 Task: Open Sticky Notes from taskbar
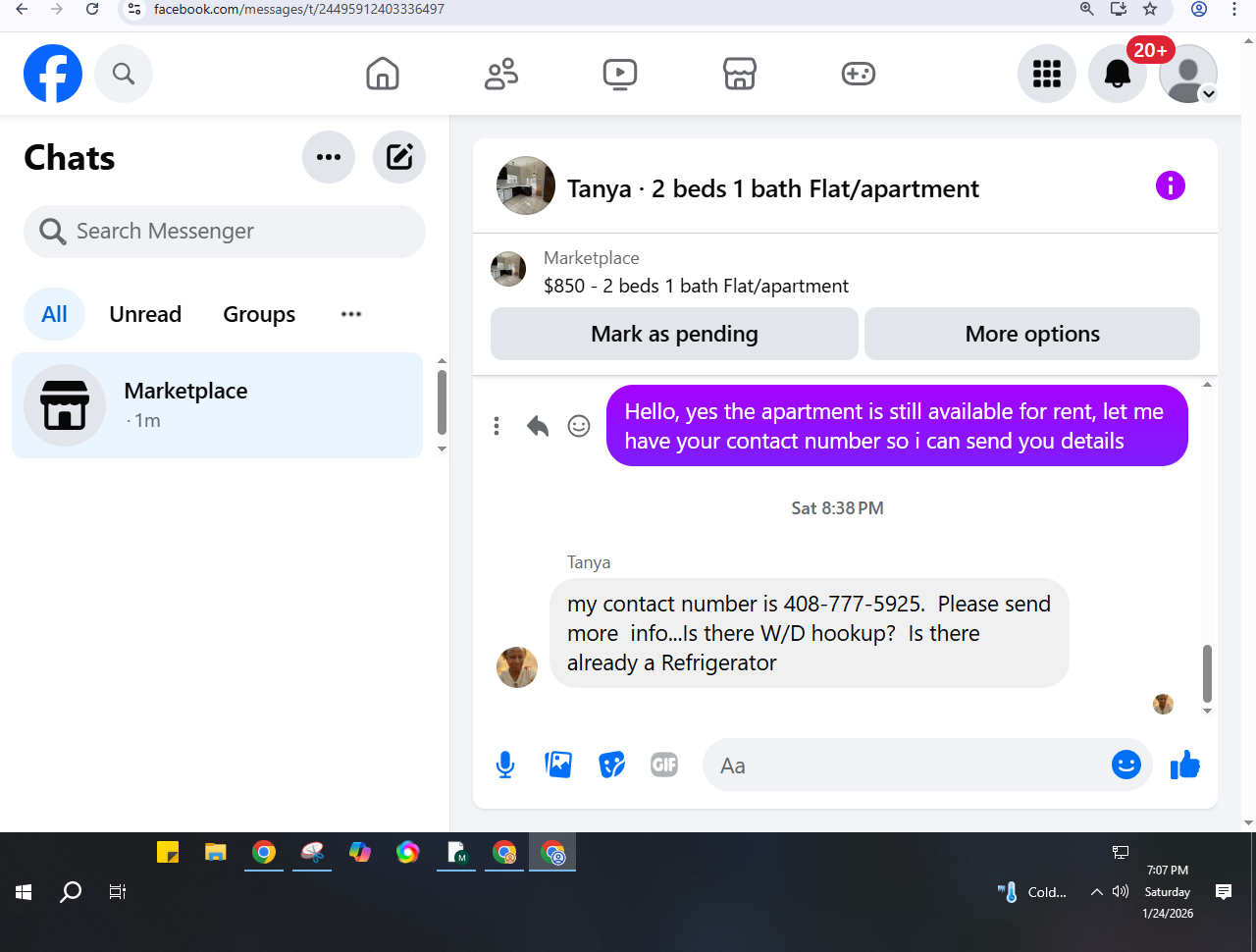tap(168, 852)
